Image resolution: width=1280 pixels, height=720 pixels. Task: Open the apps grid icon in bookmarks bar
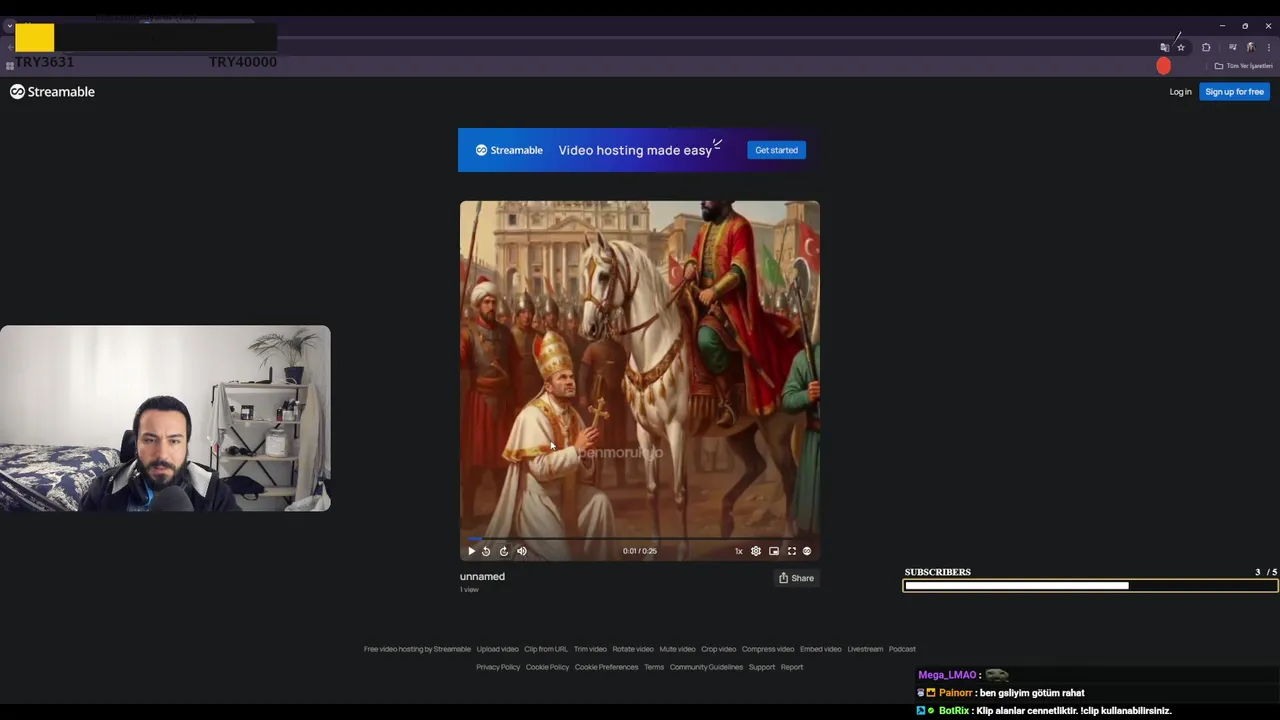pos(9,66)
